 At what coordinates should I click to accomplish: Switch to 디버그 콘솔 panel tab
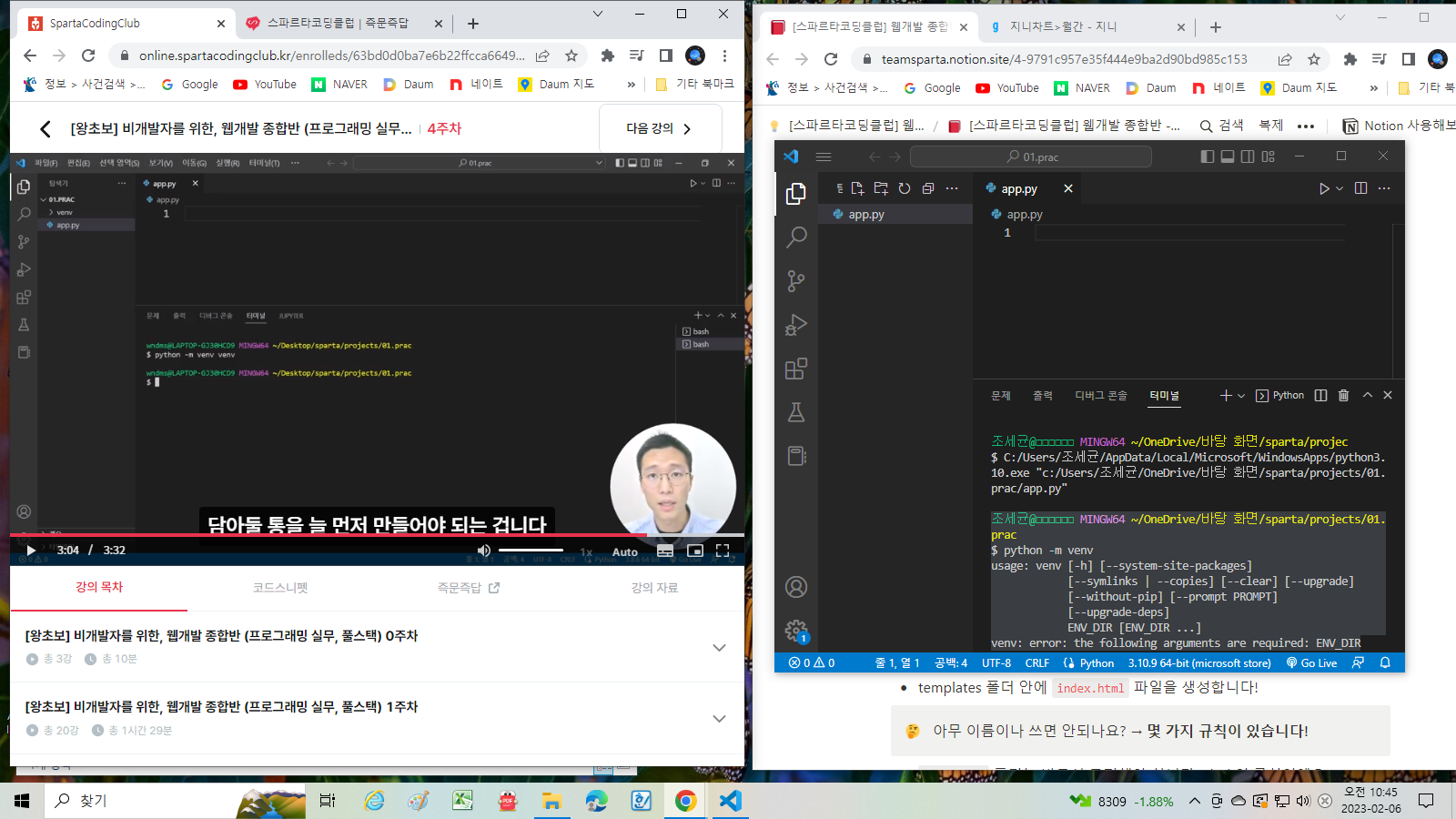[1101, 395]
